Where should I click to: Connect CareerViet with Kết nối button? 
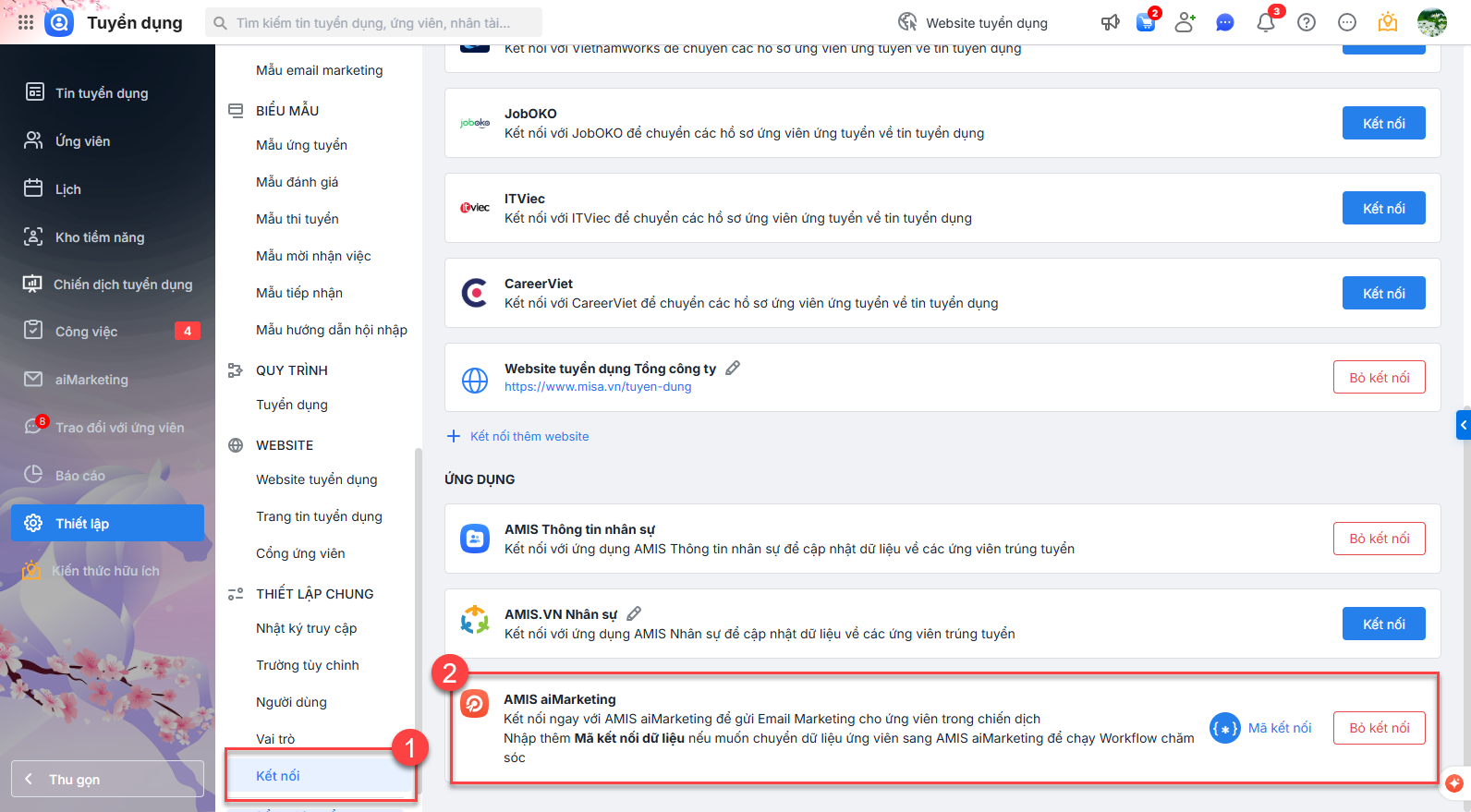(1384, 293)
